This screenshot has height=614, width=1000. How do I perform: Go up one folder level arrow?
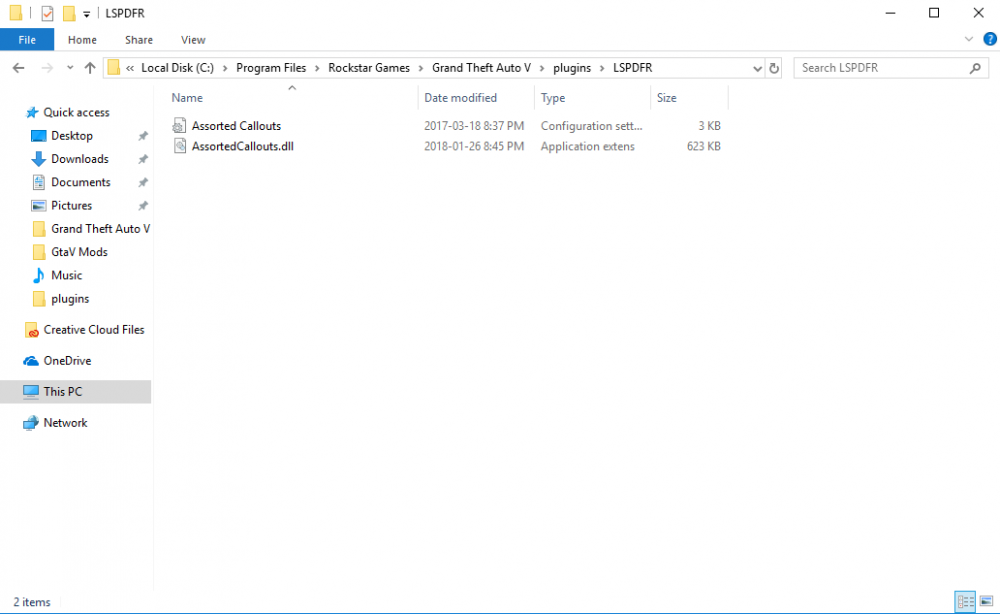tap(90, 68)
